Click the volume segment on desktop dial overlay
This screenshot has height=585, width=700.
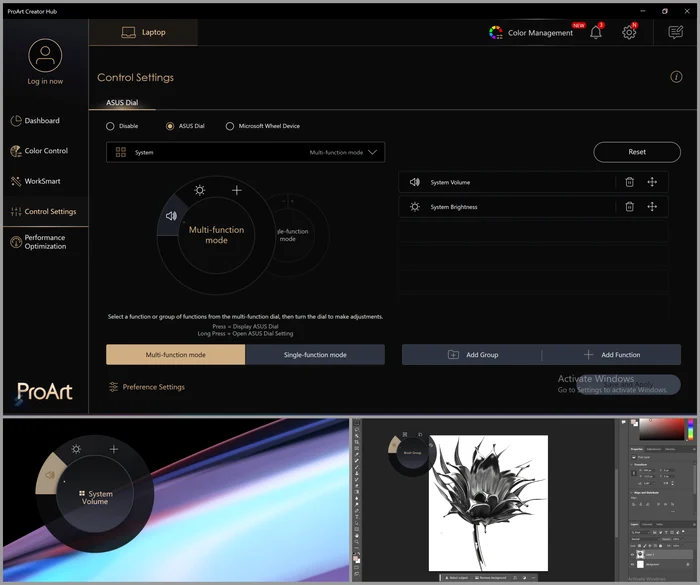tap(50, 475)
